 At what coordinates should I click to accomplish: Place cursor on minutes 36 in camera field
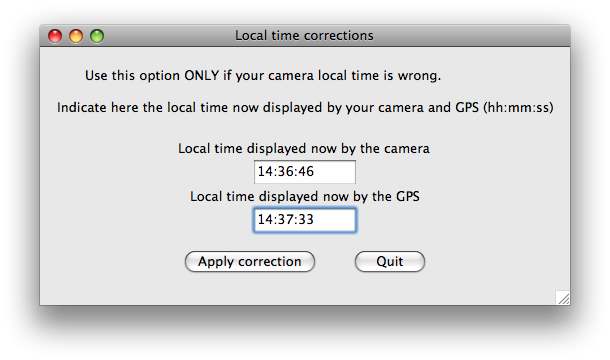pos(286,172)
